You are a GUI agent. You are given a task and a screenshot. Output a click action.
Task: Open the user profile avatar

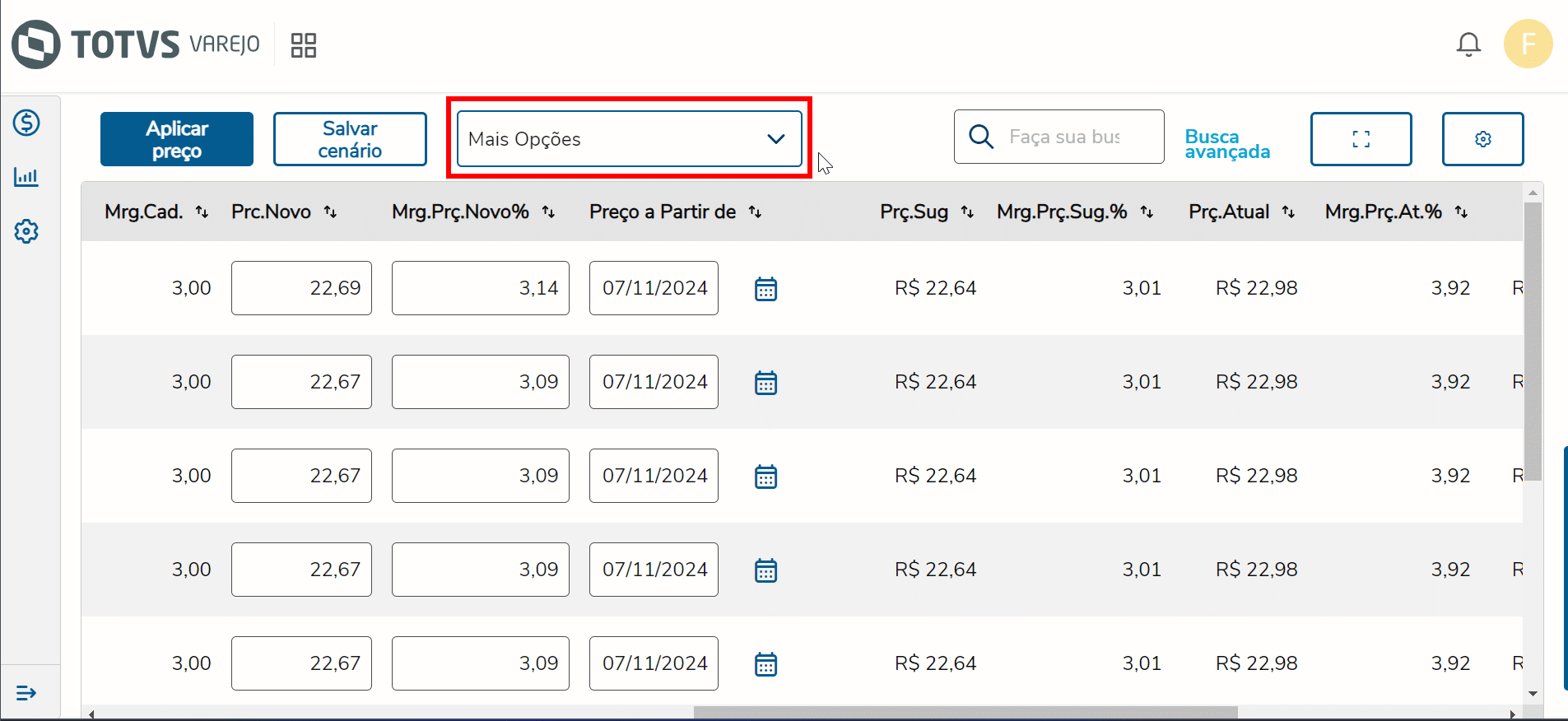tap(1528, 44)
